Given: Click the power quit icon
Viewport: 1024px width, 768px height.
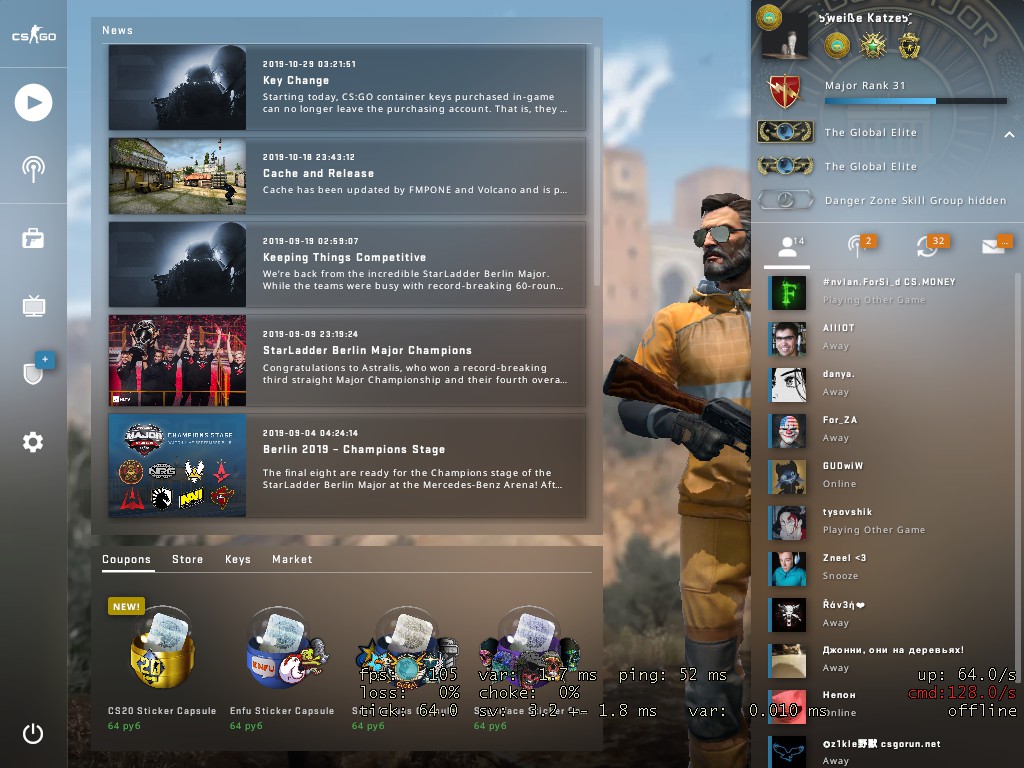Looking at the screenshot, I should (x=33, y=733).
